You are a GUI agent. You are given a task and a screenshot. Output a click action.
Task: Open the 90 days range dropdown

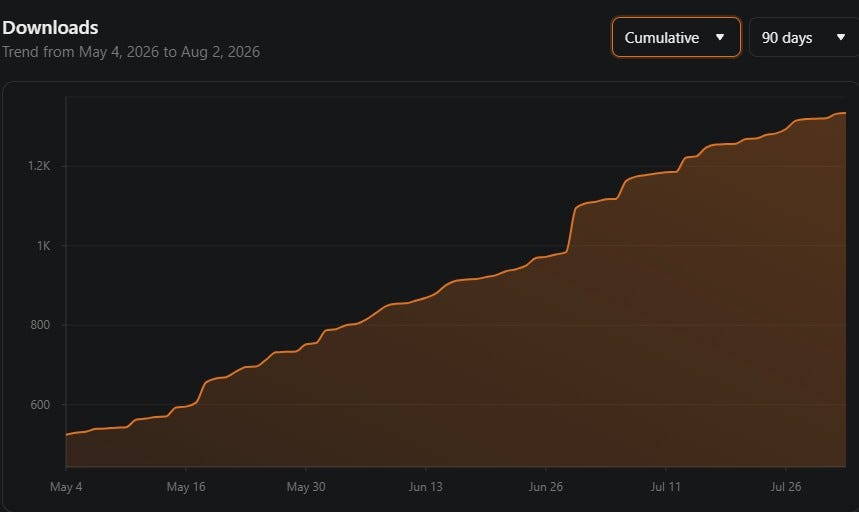804,37
